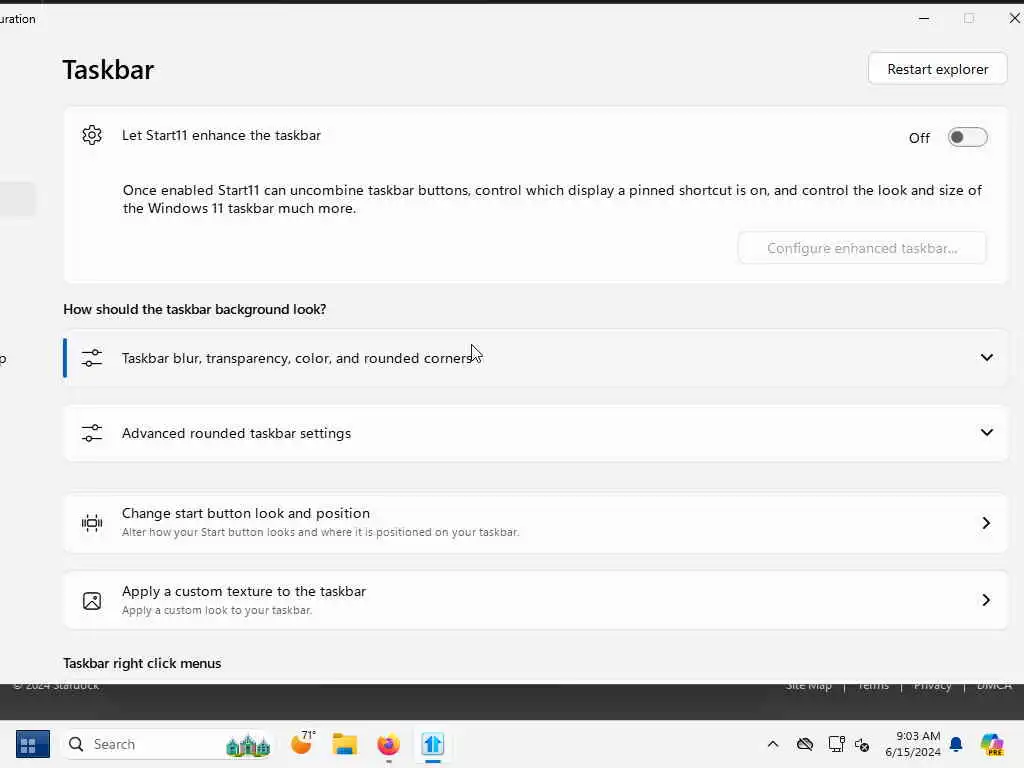The image size is (1024, 768).
Task: Click the Restart explorer button
Action: [x=937, y=69]
